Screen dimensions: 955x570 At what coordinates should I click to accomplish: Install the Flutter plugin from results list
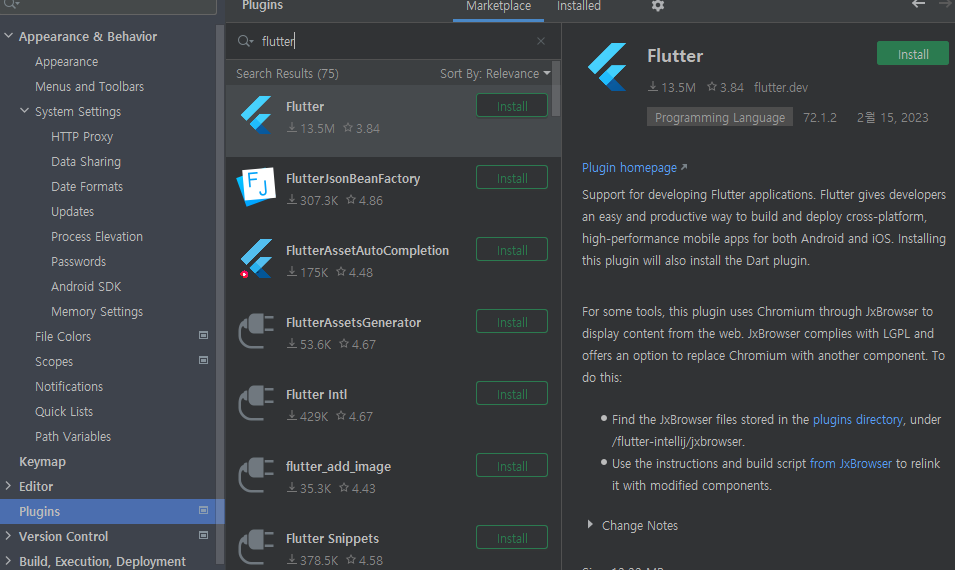[512, 106]
